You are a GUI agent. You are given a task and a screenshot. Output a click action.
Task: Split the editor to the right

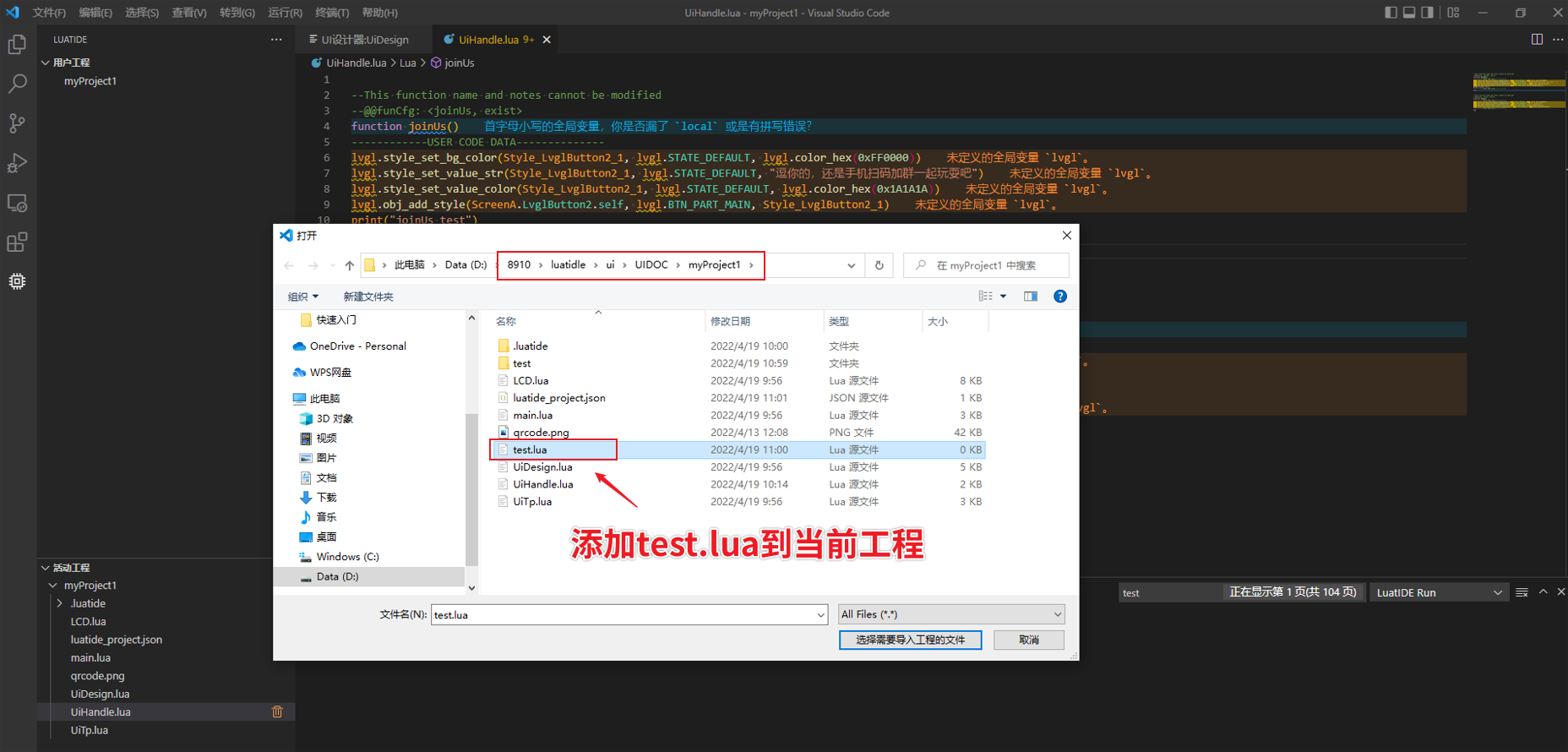click(x=1537, y=40)
